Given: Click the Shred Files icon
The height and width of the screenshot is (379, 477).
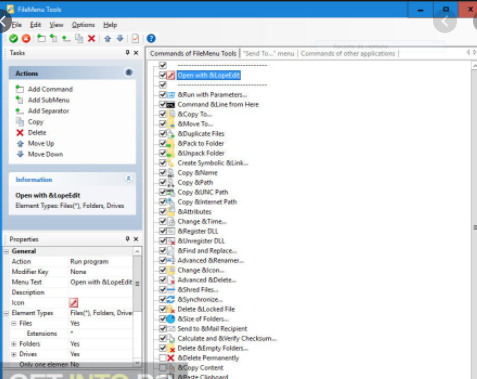Looking at the screenshot, I should [171, 290].
